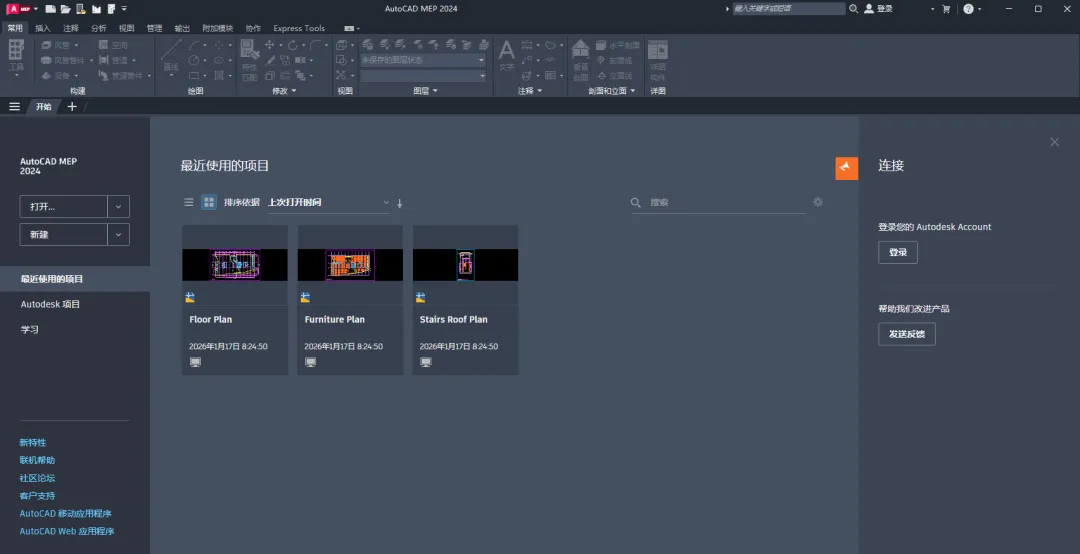Select the Move tool icon in the 修改 panel
This screenshot has width=1080, height=554.
(269, 45)
